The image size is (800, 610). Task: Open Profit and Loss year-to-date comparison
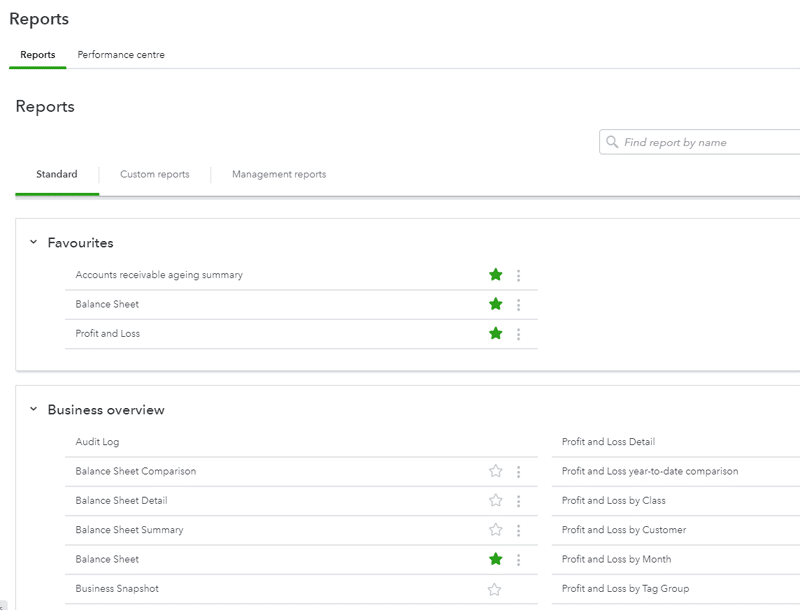[x=650, y=471]
